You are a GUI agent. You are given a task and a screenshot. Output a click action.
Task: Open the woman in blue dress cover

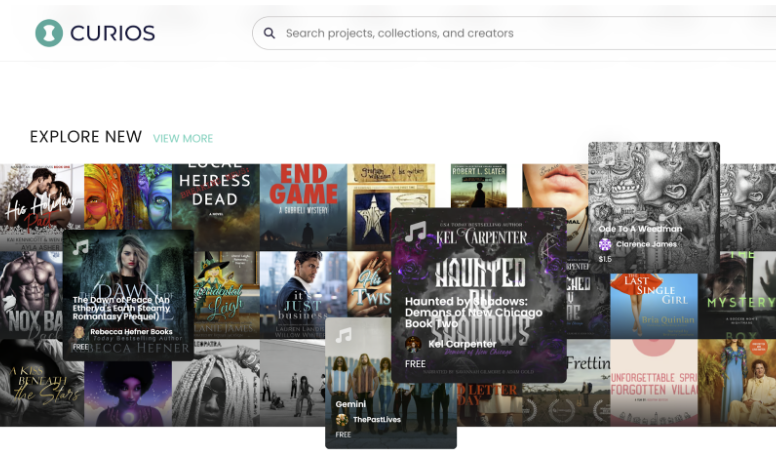737,383
